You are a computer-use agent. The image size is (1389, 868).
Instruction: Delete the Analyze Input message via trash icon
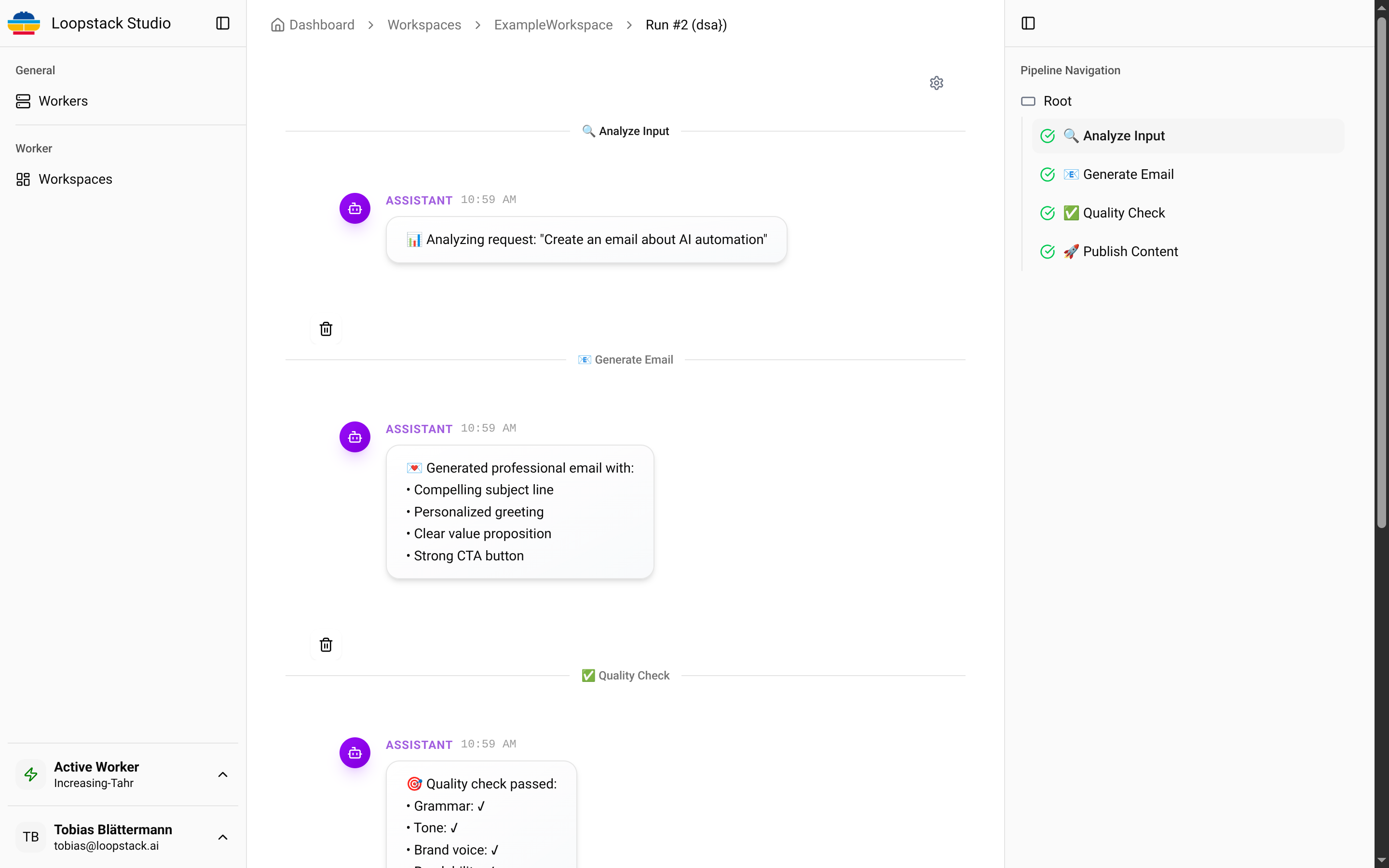point(326,328)
